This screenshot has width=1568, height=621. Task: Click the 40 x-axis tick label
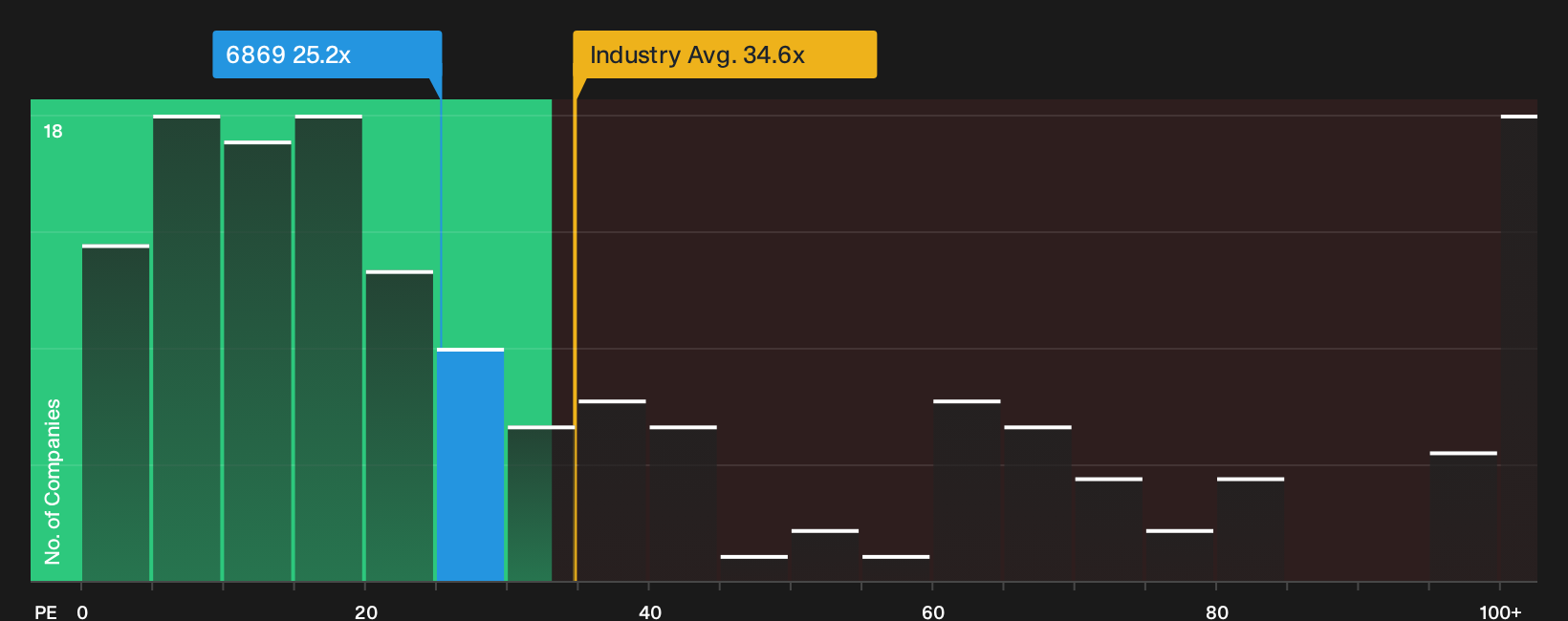(x=650, y=611)
